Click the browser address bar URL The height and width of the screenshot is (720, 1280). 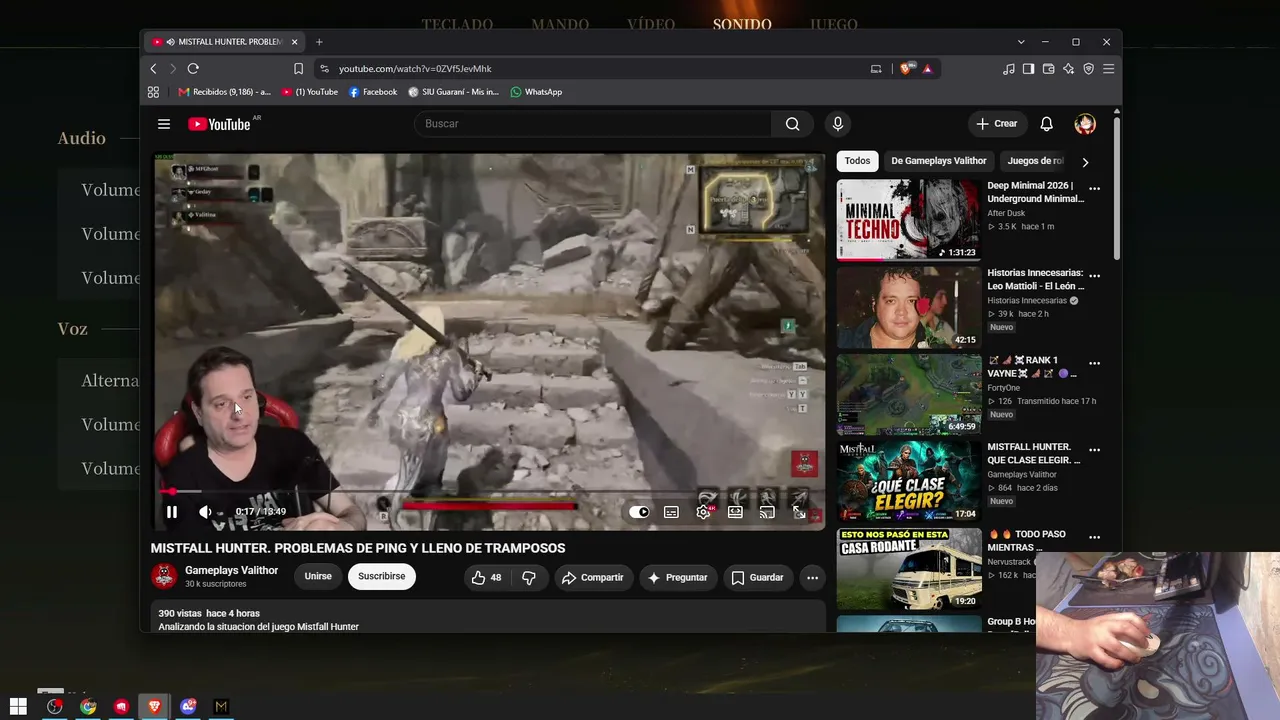point(415,69)
